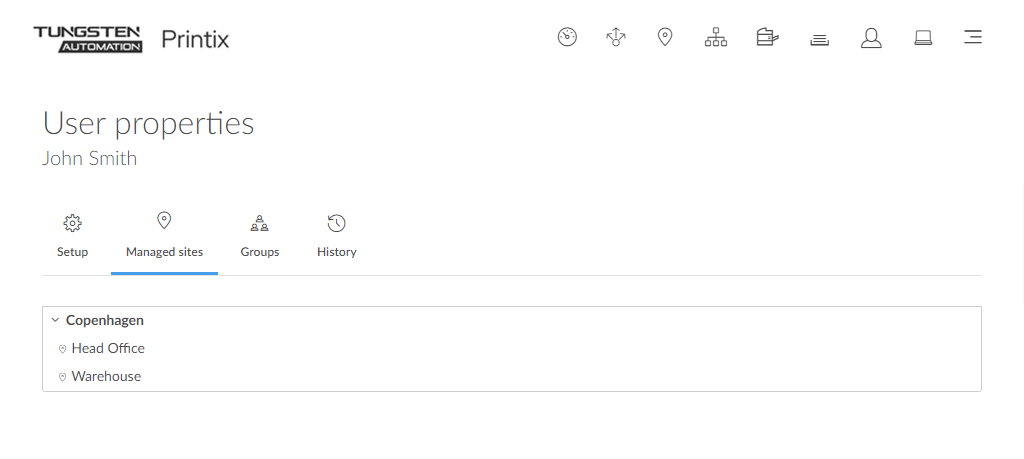Open the Users person icon
This screenshot has height=459, width=1024.
pos(871,38)
